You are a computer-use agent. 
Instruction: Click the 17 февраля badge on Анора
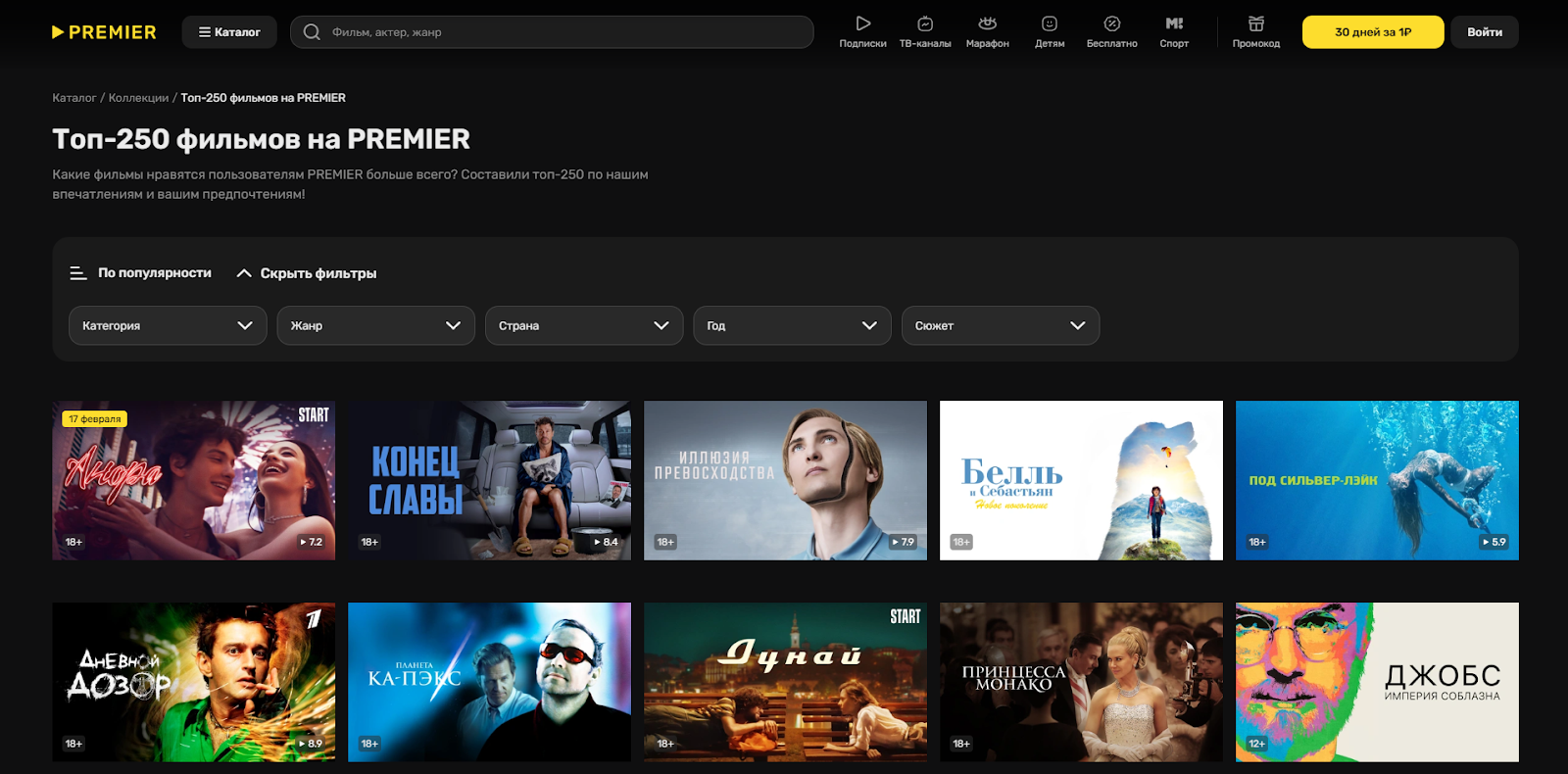[x=95, y=419]
